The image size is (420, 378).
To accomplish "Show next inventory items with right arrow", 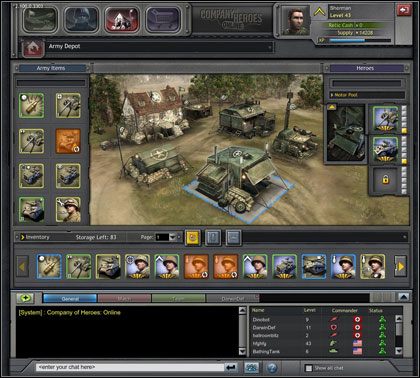I will click(400, 266).
